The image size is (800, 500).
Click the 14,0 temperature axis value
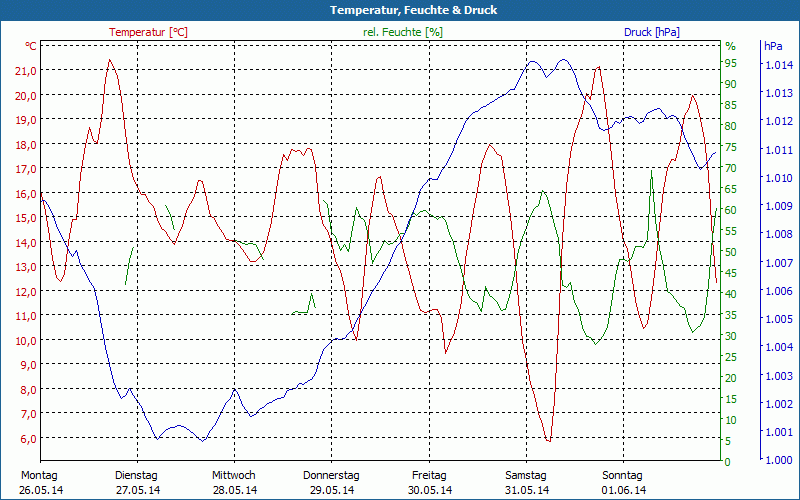click(x=26, y=242)
